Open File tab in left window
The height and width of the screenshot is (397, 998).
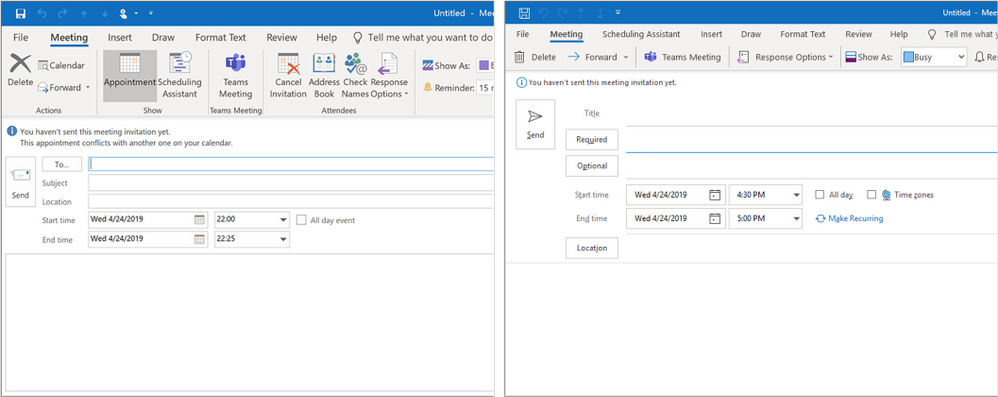pos(20,38)
